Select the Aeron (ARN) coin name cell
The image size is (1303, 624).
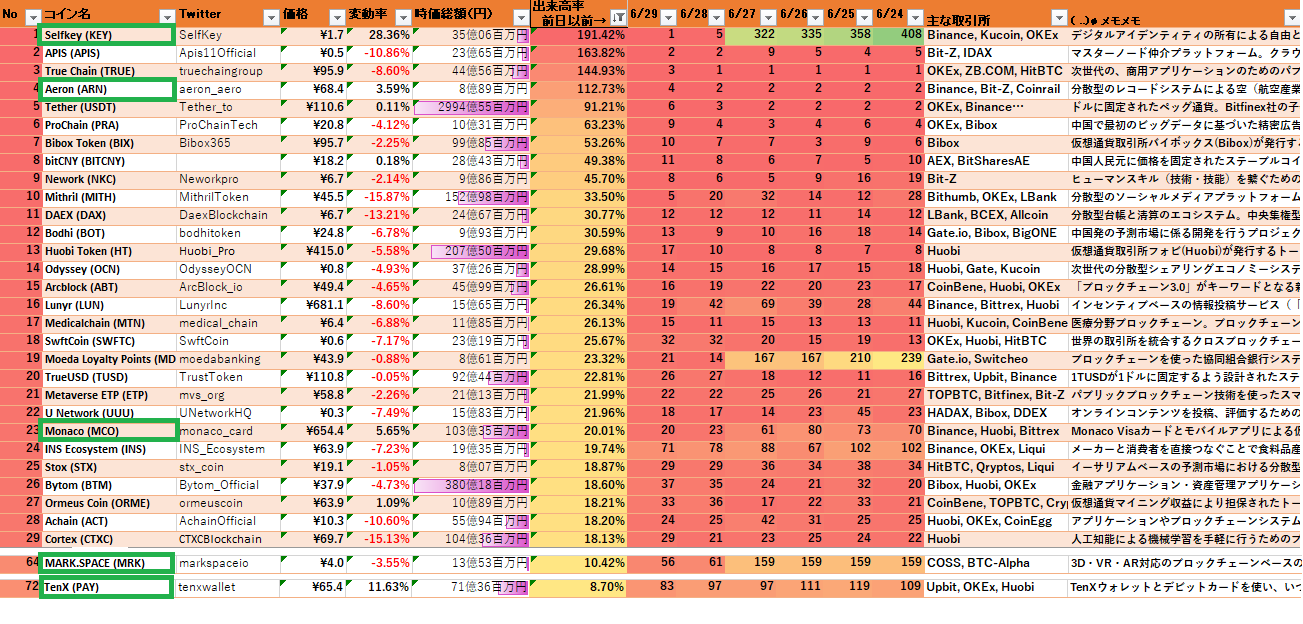[108, 89]
